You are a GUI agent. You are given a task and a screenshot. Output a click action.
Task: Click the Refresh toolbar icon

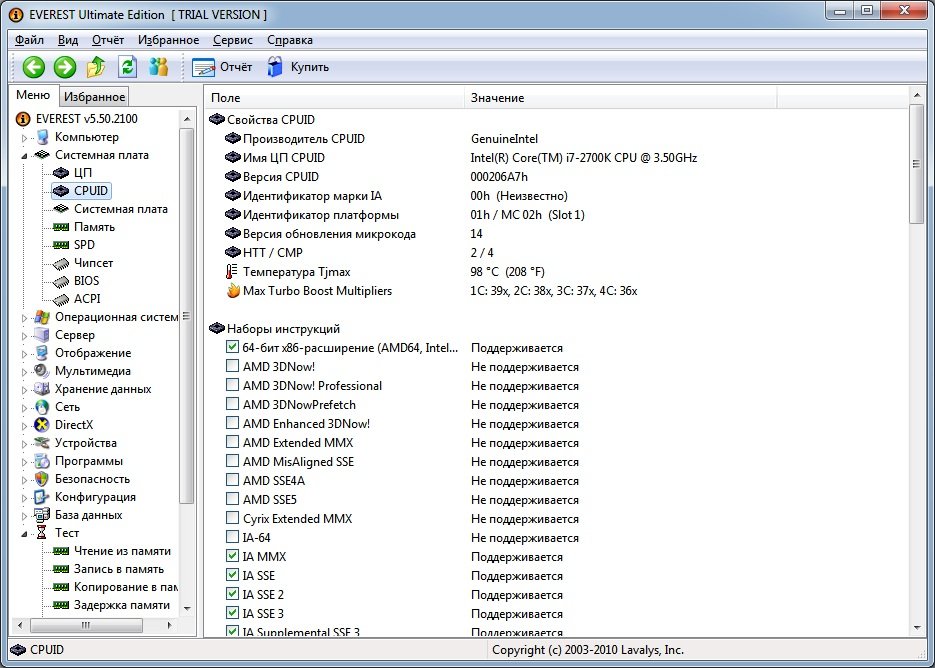(x=127, y=67)
